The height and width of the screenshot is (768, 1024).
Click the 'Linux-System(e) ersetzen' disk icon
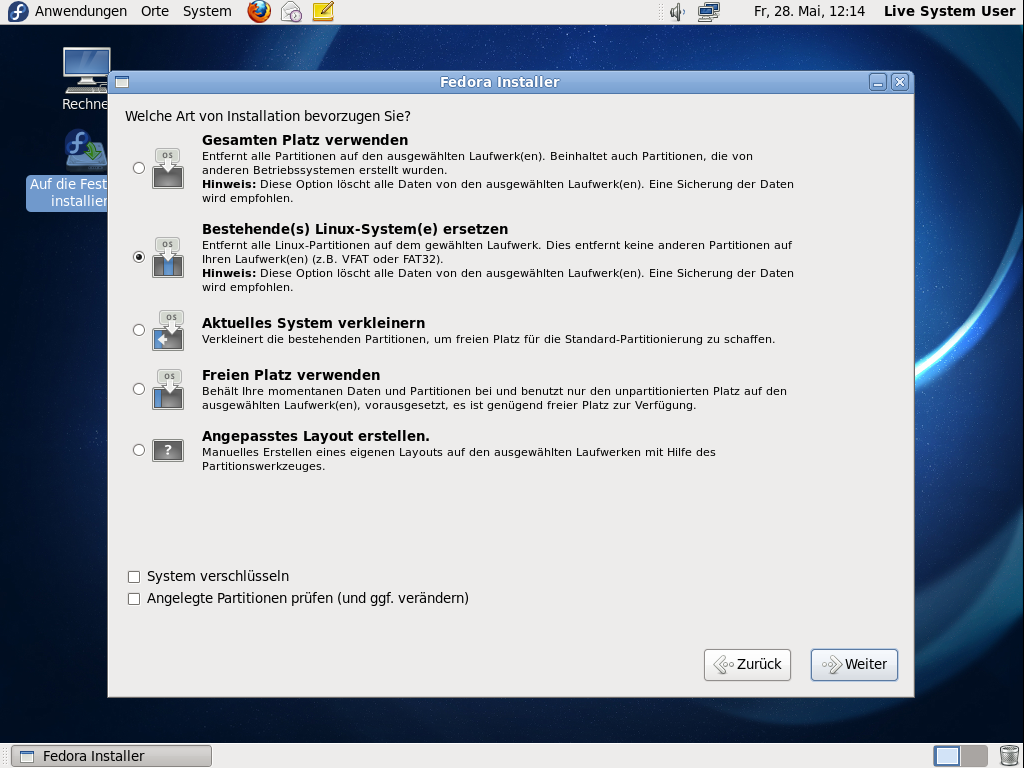coord(168,257)
